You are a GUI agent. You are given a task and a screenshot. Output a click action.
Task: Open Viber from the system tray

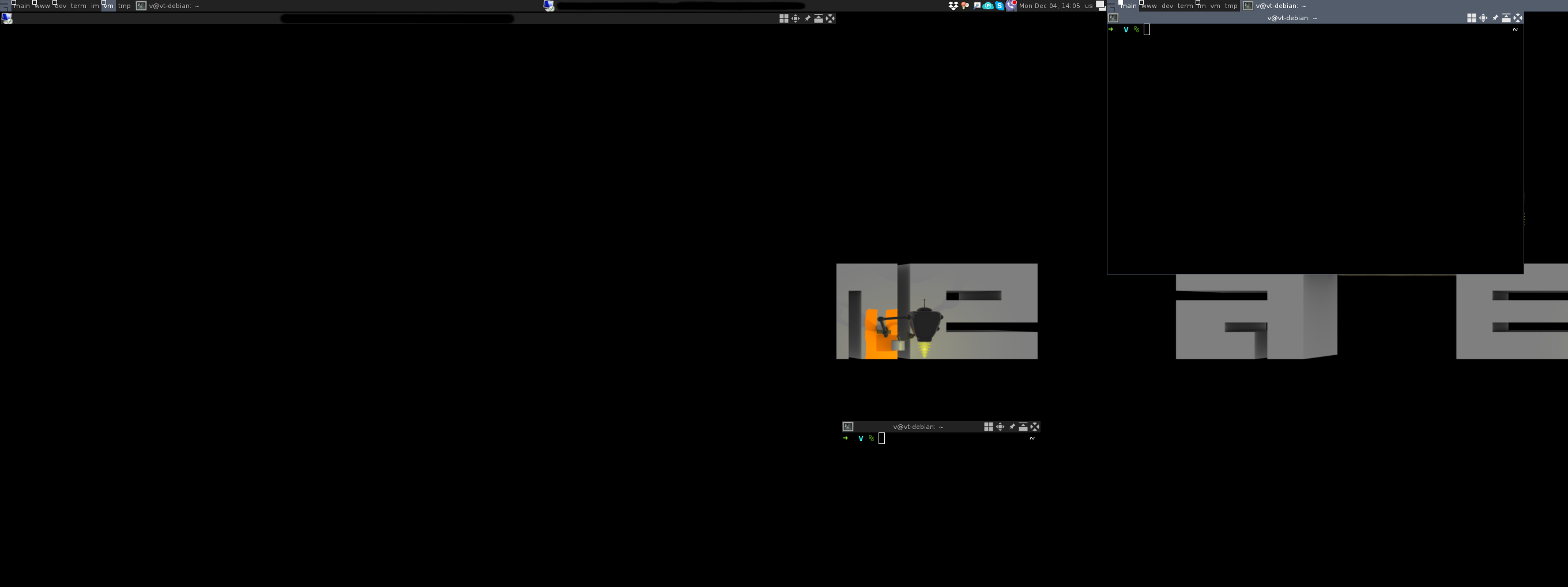pos(1011,6)
